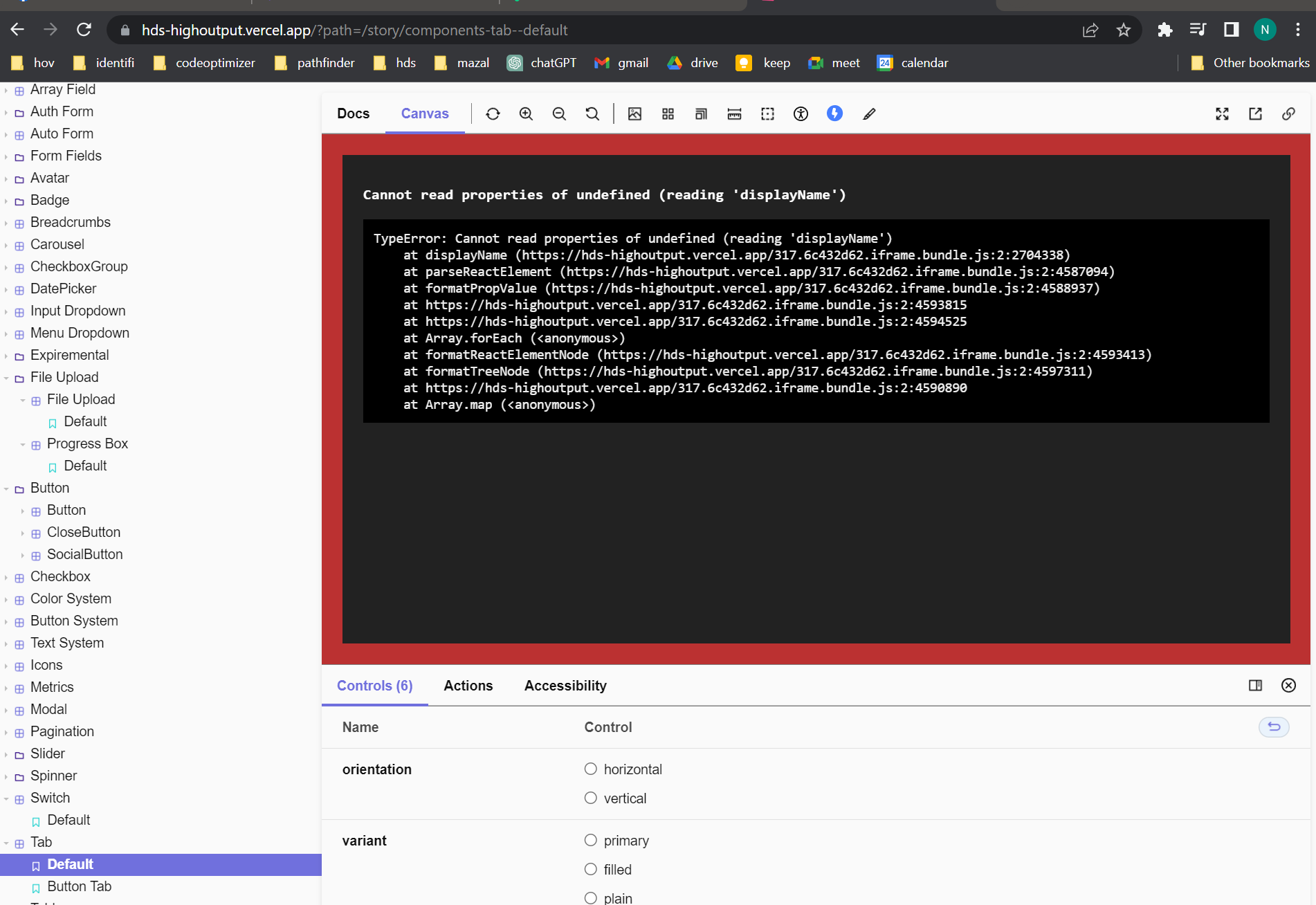Apply a grid to the preview

pos(668,114)
